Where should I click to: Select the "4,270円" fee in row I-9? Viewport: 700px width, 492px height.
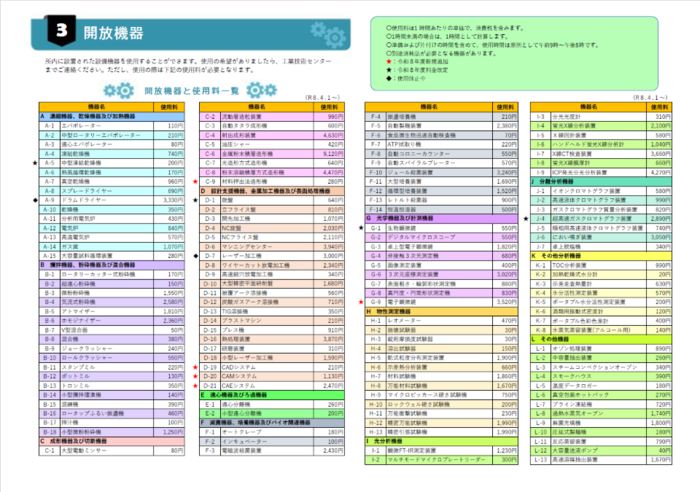click(x=659, y=172)
